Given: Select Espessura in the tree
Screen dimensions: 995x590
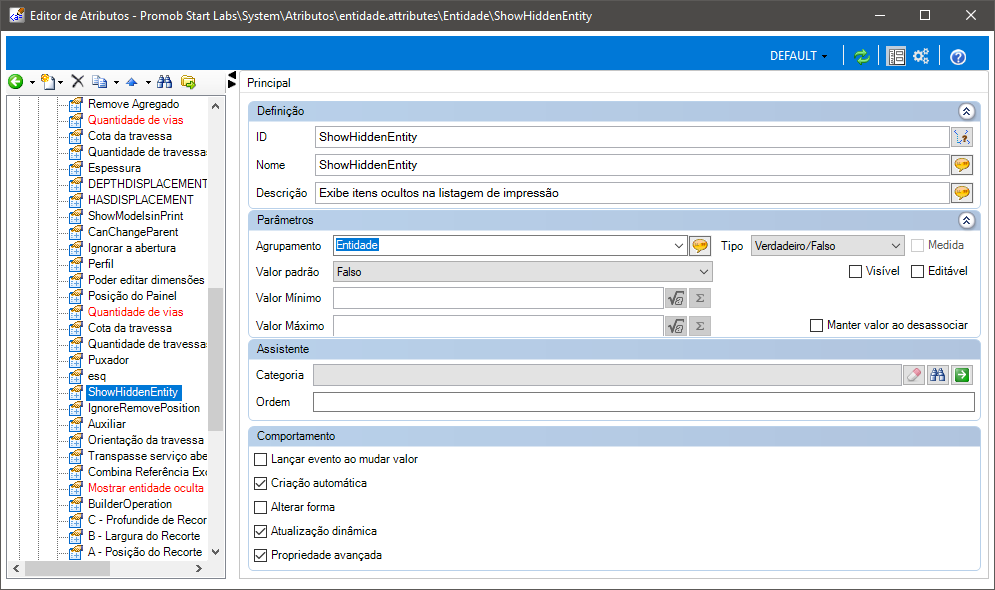Looking at the screenshot, I should coord(114,168).
